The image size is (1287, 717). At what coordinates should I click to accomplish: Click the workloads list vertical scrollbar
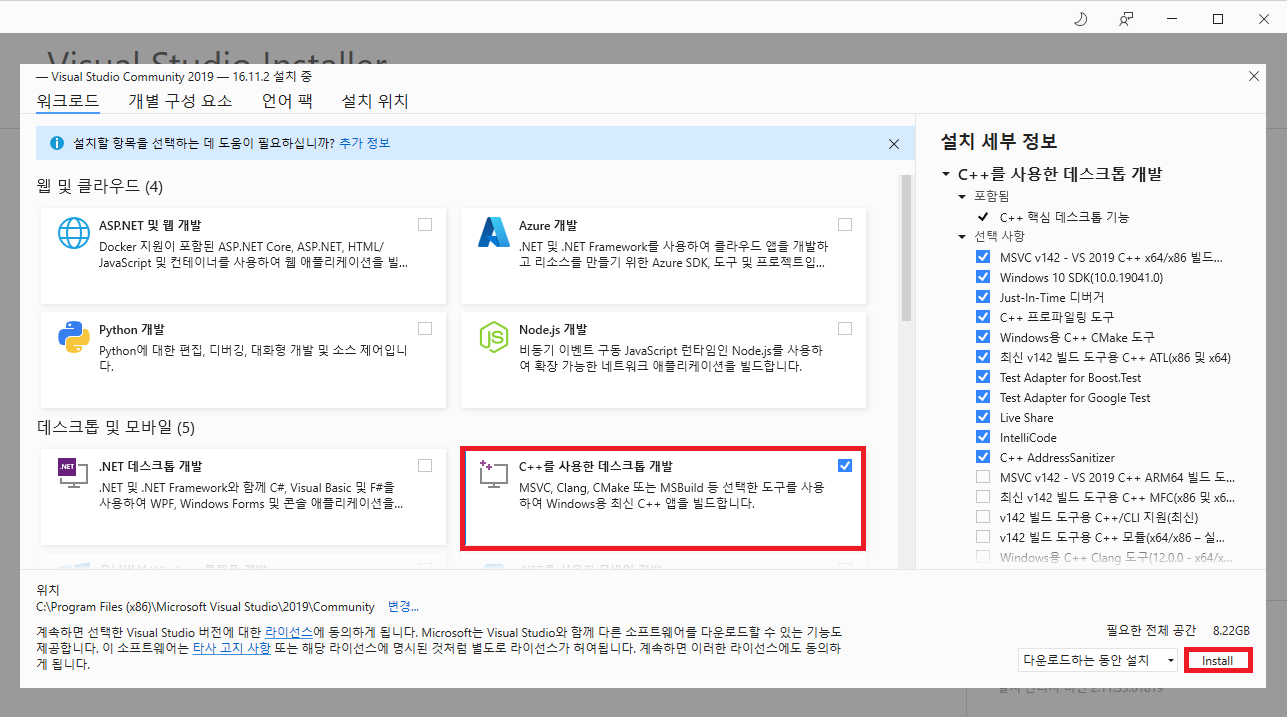tap(907, 248)
